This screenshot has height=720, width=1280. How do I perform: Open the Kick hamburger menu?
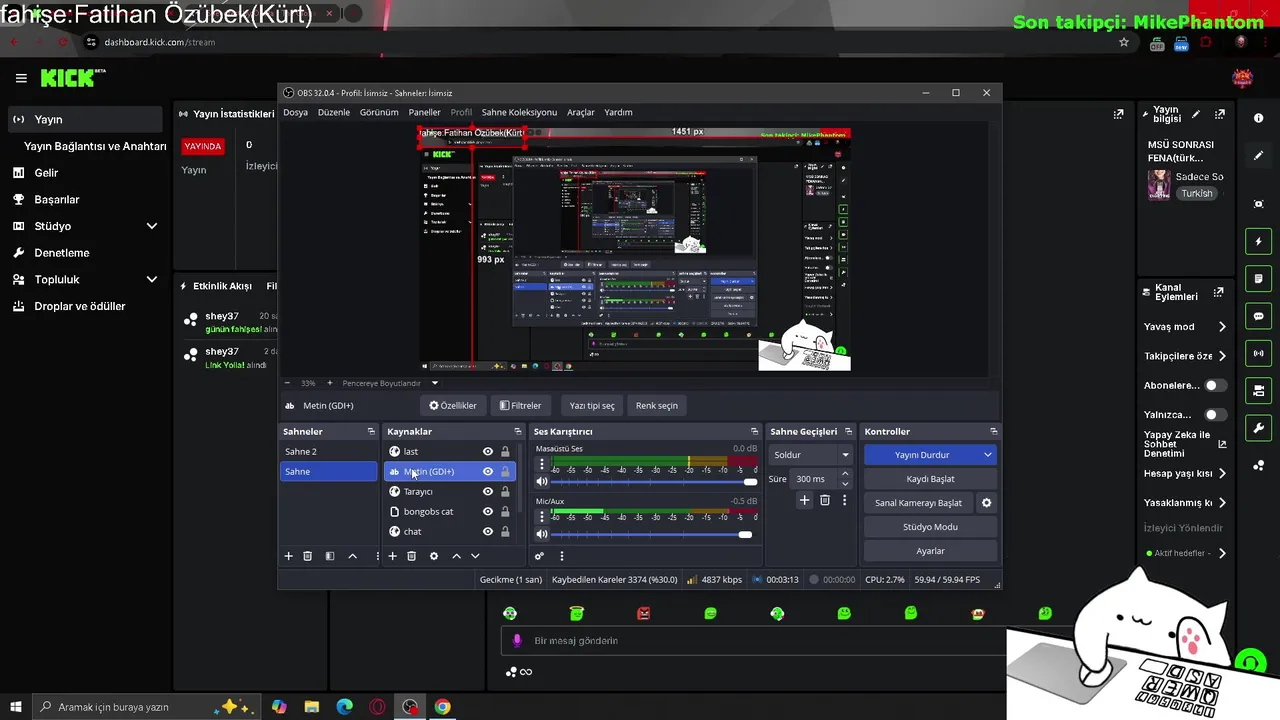tap(21, 78)
